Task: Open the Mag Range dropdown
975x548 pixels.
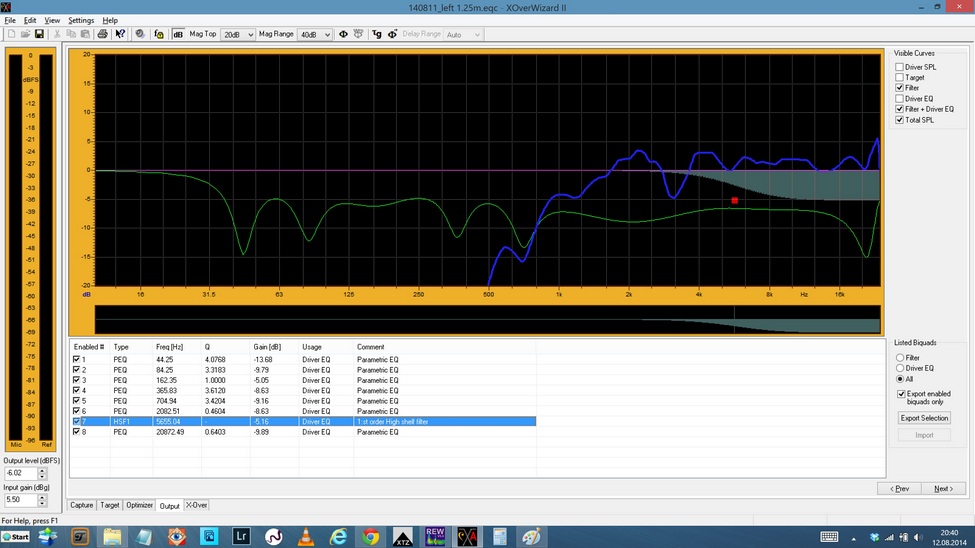Action: 326,35
